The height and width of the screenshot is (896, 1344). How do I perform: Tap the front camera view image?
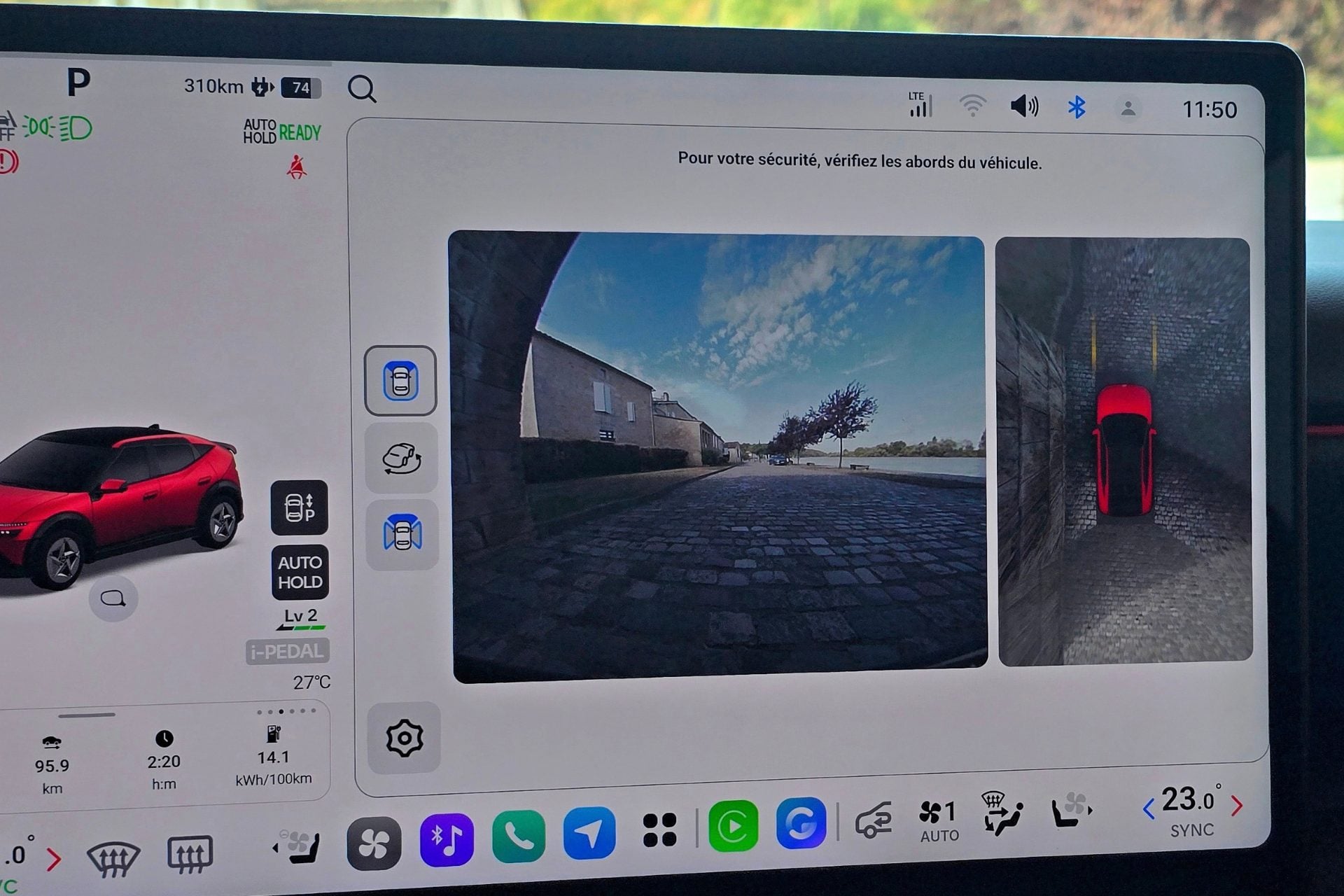(719, 458)
